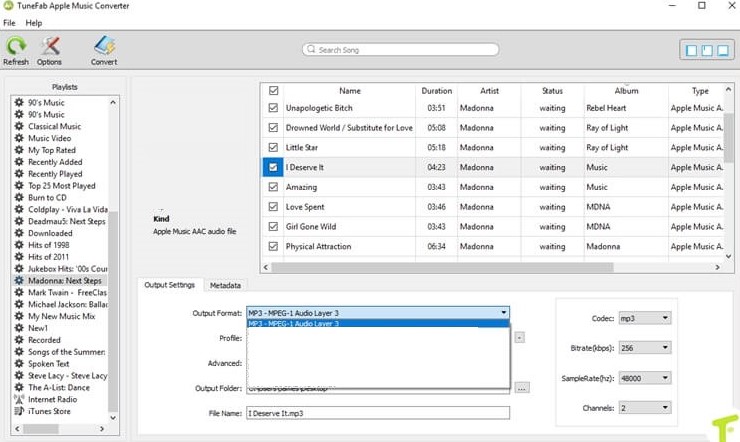Image resolution: width=740 pixels, height=442 pixels.
Task: Open the Output Format dropdown
Action: (378, 313)
